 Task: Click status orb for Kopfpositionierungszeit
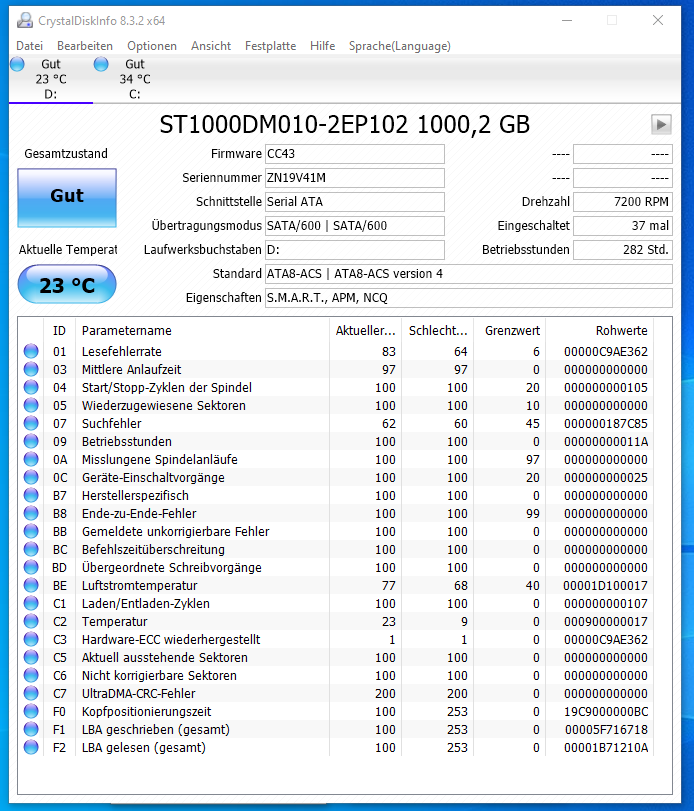point(31,711)
